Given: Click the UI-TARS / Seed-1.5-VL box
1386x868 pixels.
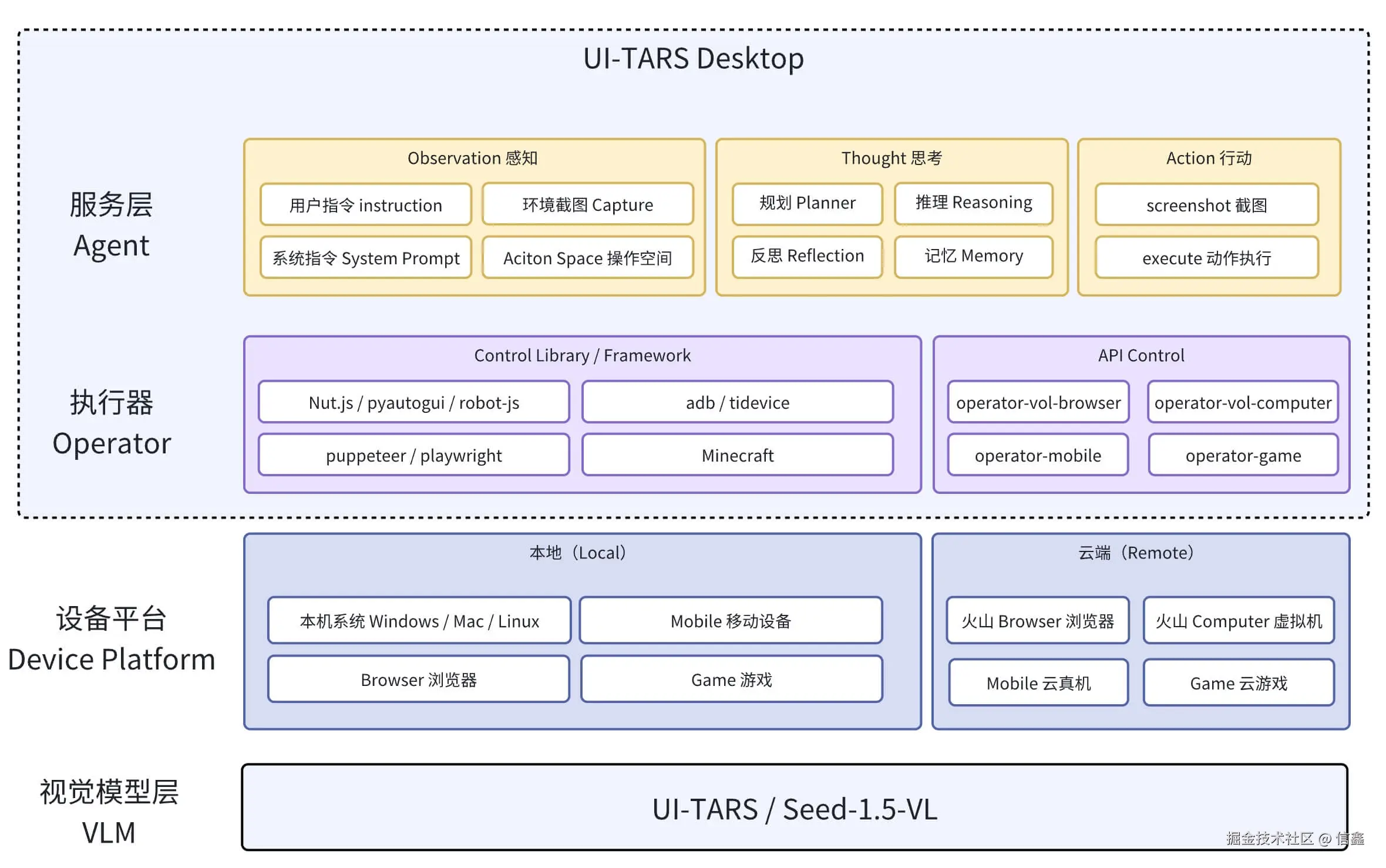Looking at the screenshot, I should click(x=794, y=808).
